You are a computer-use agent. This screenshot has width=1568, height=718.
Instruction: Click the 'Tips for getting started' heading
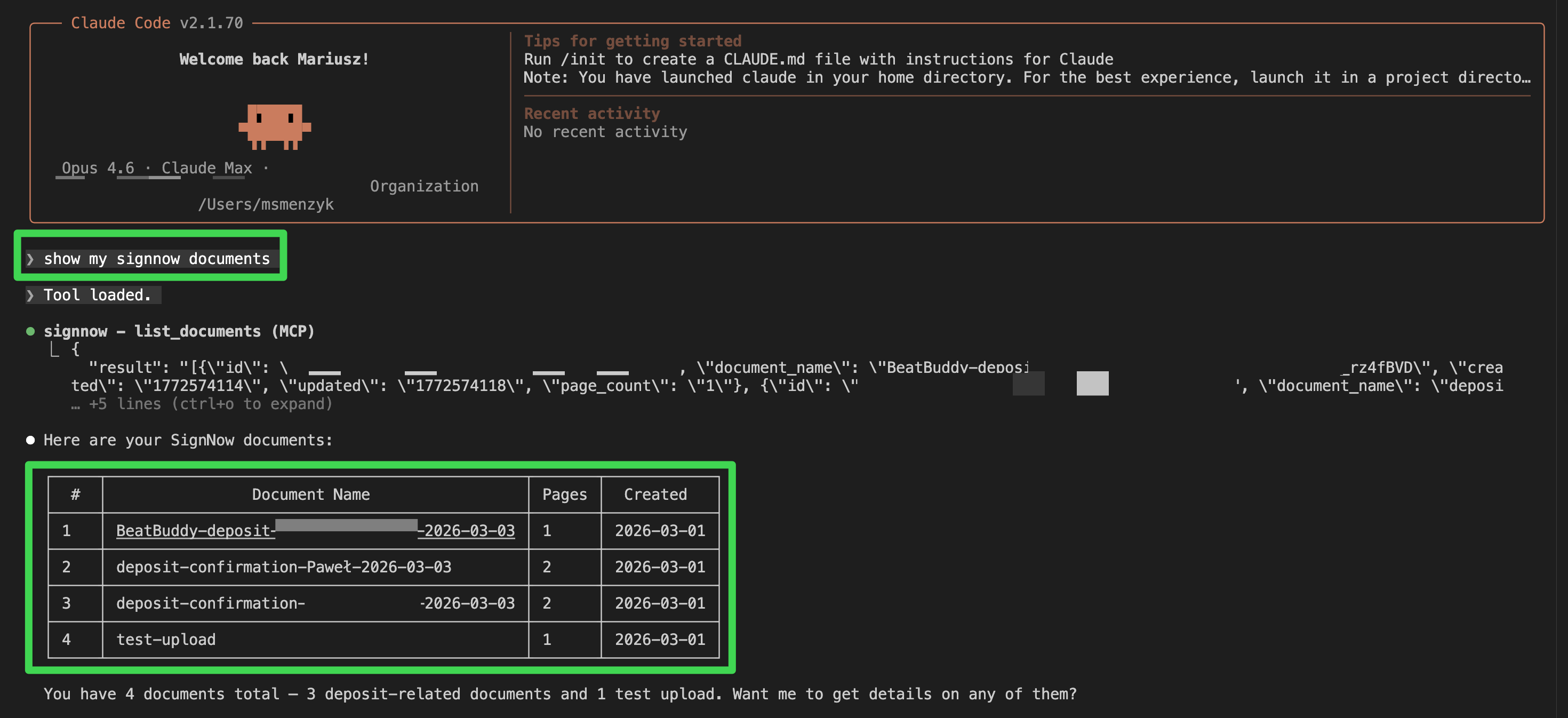[633, 40]
